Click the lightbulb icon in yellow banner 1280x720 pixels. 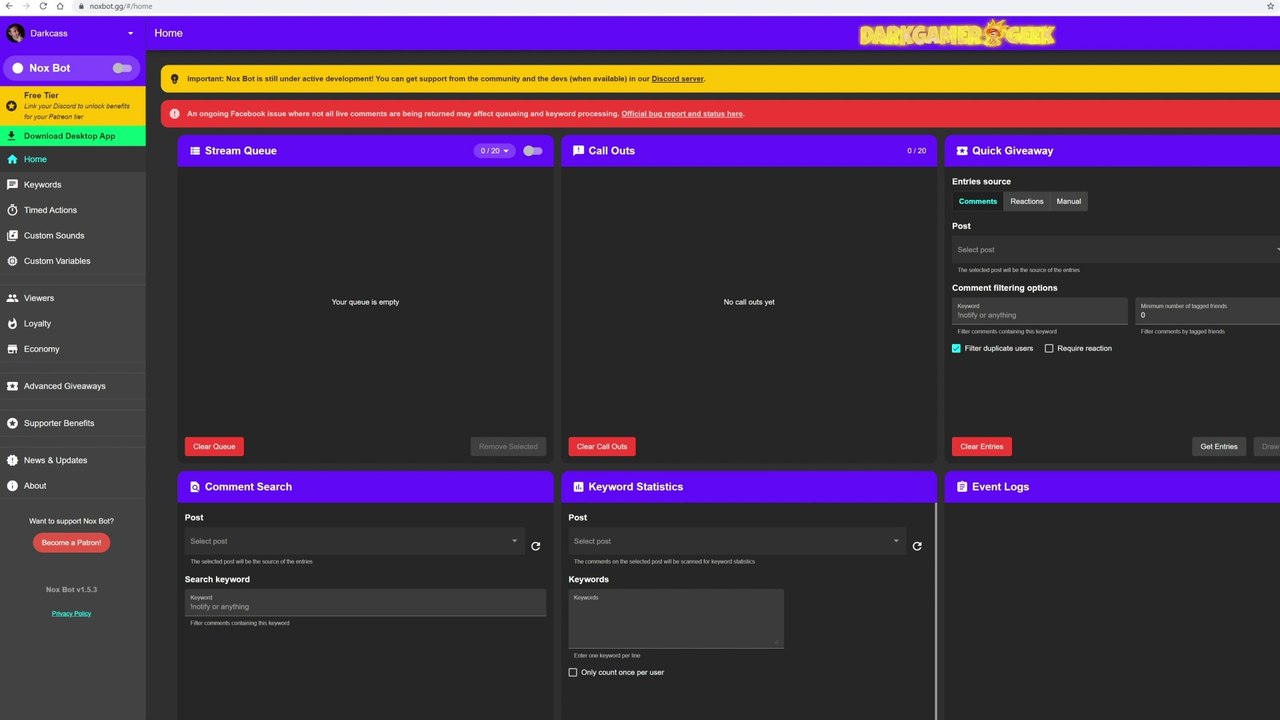pos(175,78)
